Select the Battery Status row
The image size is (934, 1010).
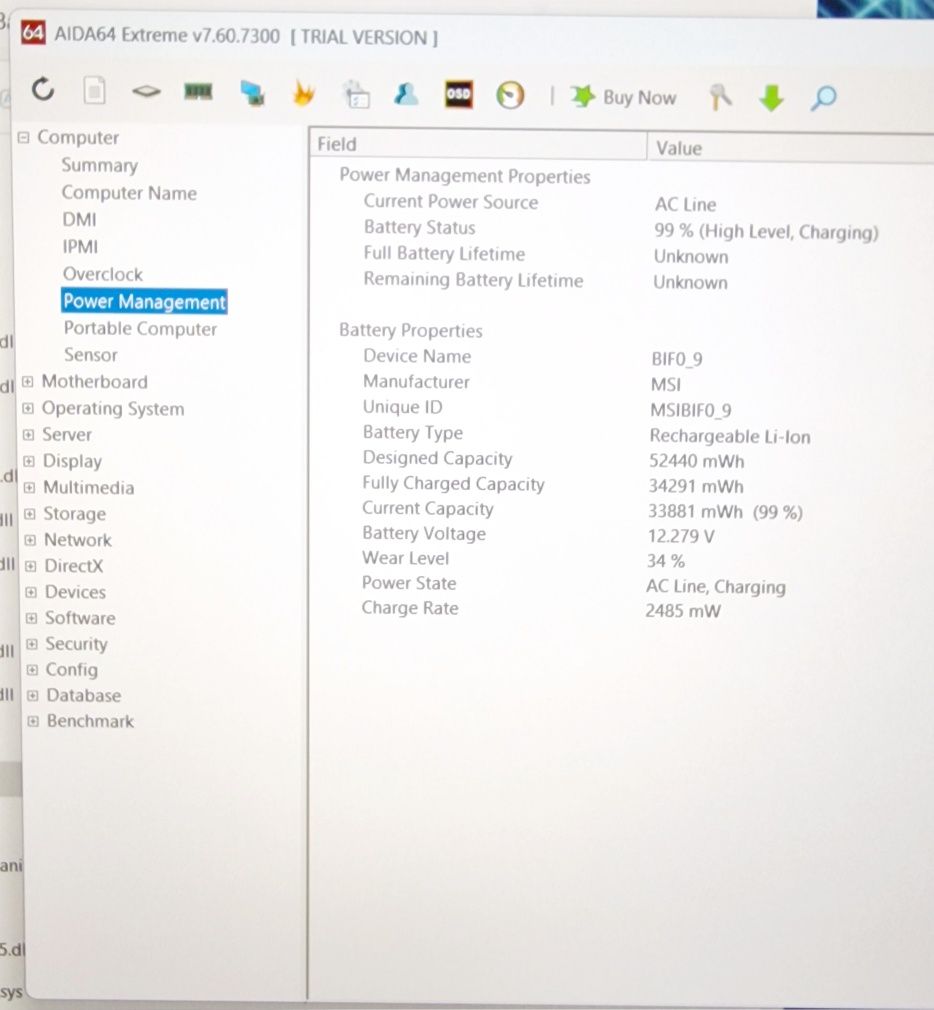pos(621,229)
